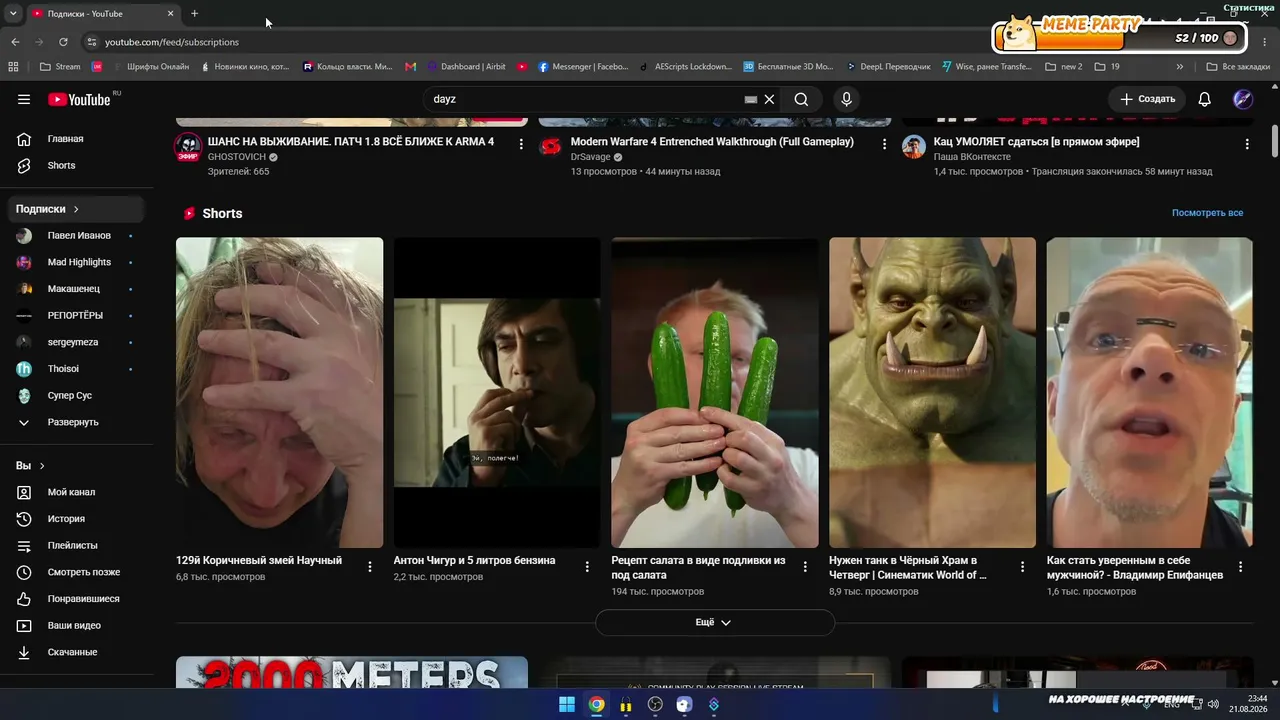Go to the YouTube home logo
This screenshot has width=1280, height=720.
click(x=80, y=99)
